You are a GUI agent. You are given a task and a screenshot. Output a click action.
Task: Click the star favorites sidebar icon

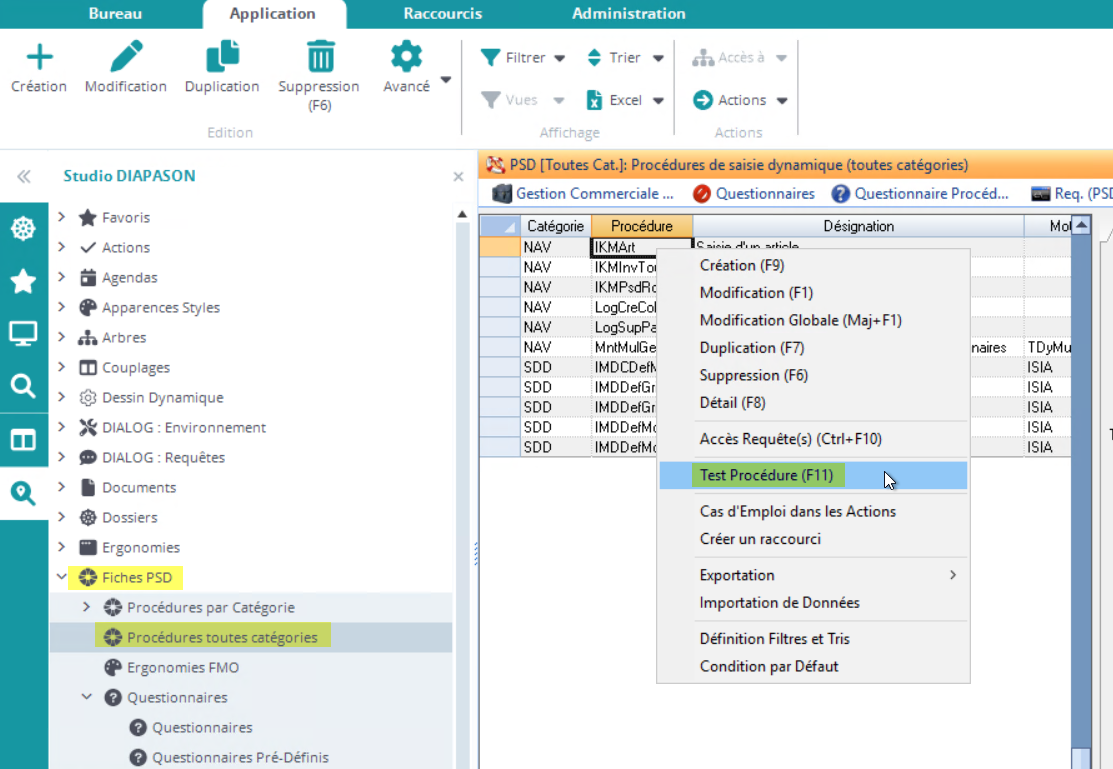23,282
